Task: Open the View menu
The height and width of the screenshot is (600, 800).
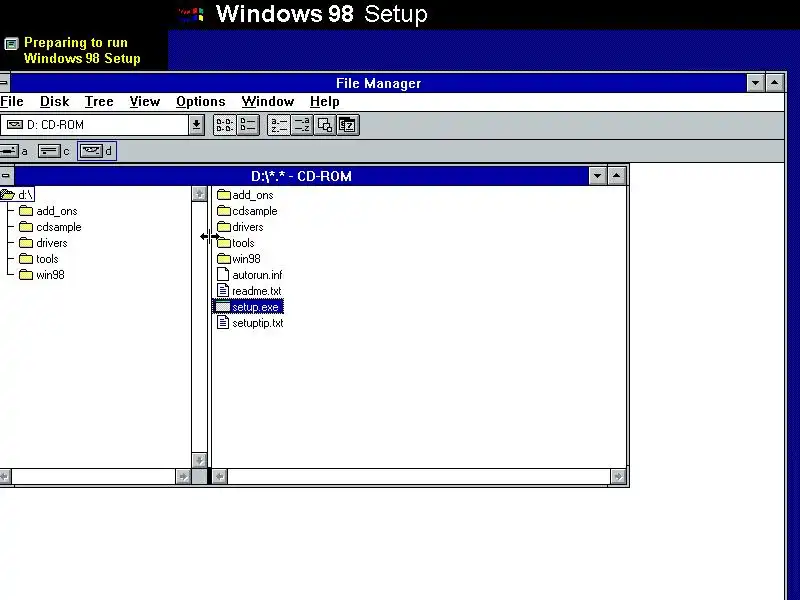Action: [144, 102]
